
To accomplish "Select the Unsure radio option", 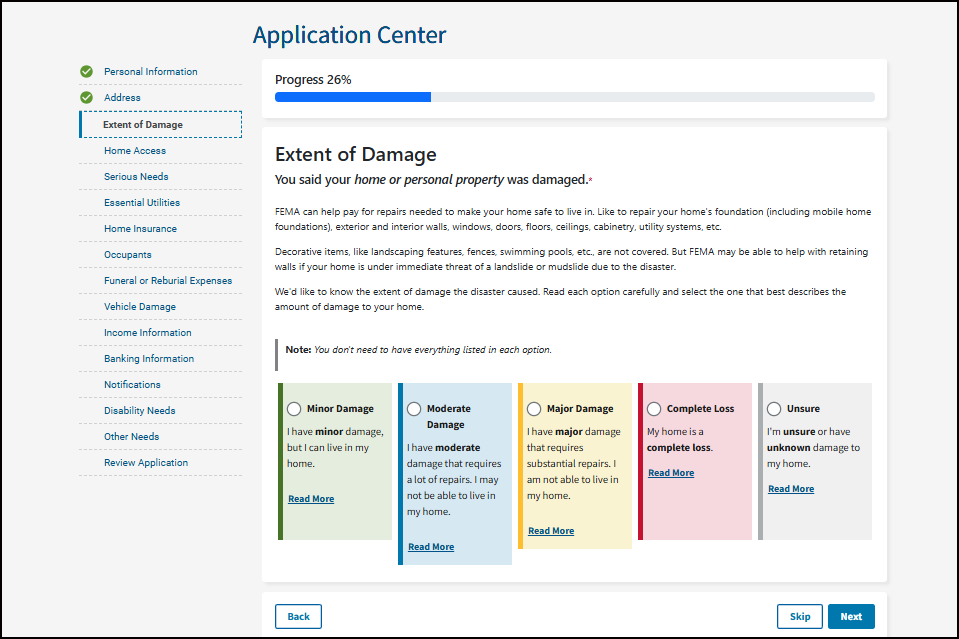I will coord(774,409).
